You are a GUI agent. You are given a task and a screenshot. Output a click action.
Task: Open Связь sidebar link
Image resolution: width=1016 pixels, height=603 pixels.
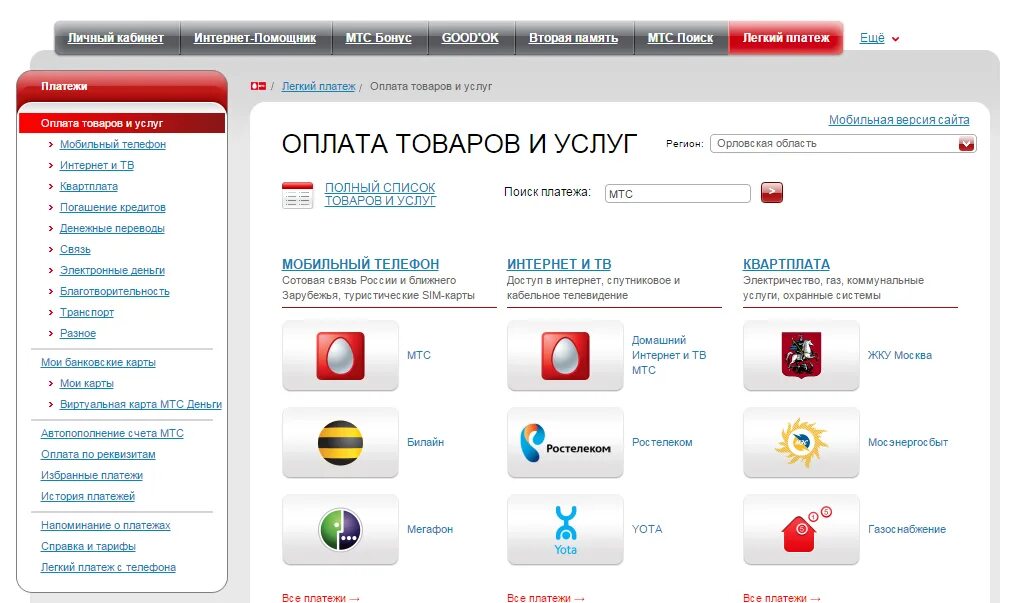75,249
